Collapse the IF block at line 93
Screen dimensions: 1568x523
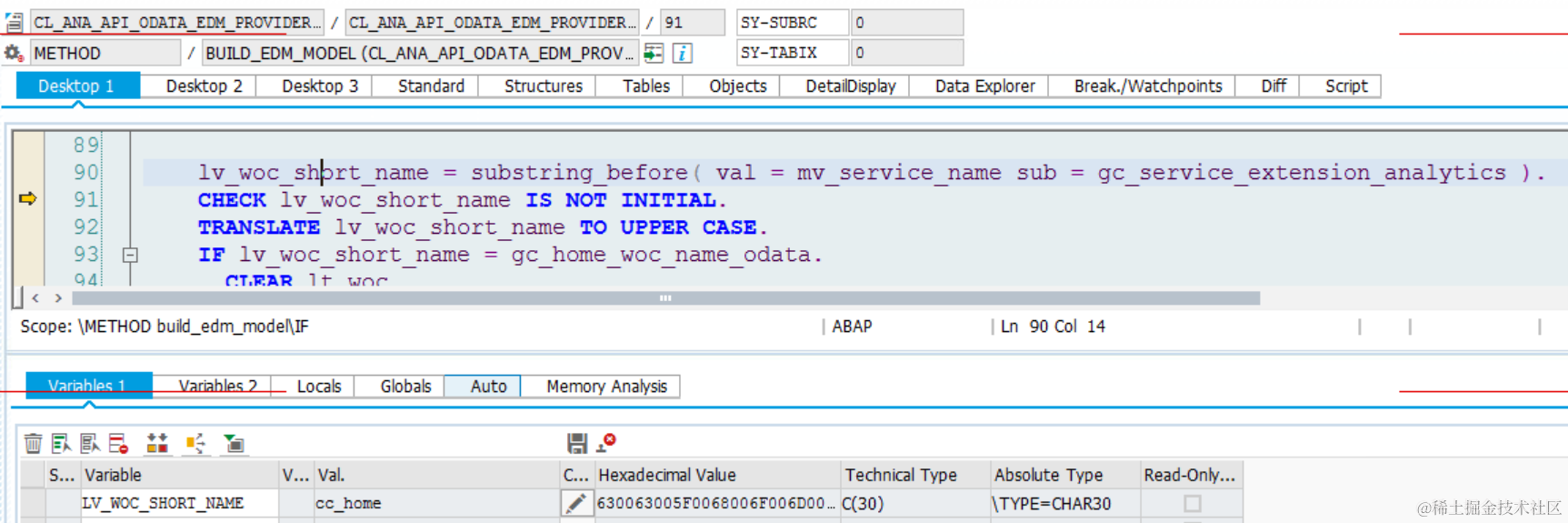pyautogui.click(x=130, y=255)
